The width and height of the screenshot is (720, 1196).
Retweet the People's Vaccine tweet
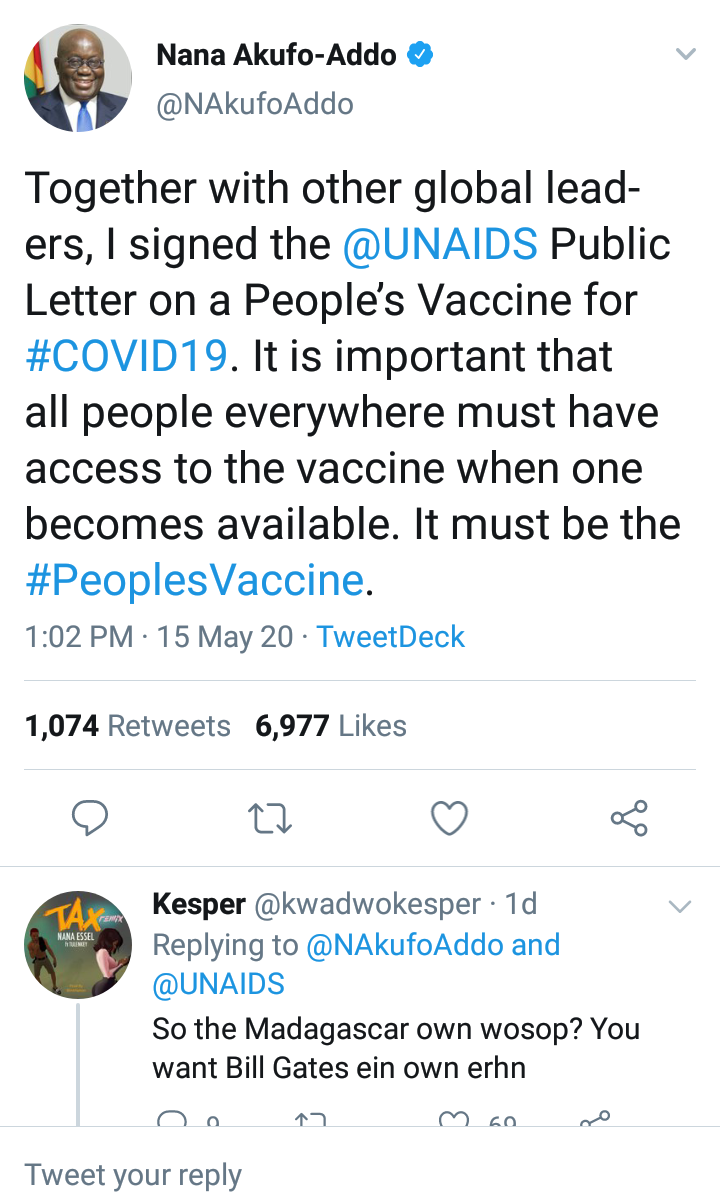[x=270, y=818]
